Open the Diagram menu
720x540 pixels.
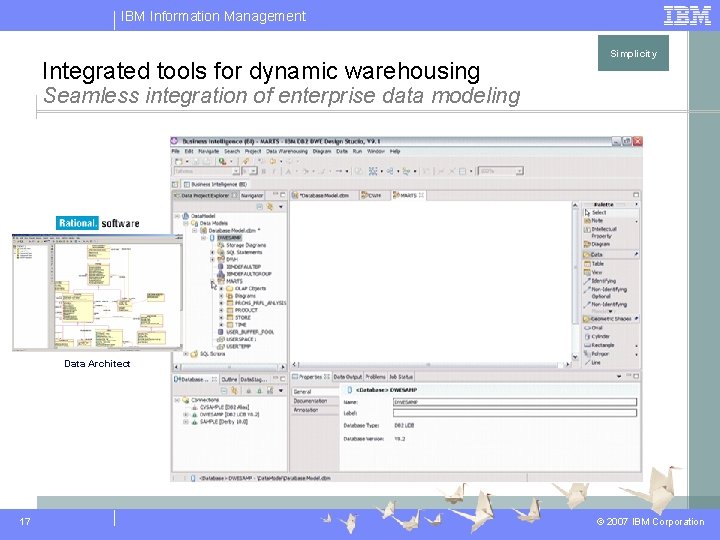click(x=321, y=151)
